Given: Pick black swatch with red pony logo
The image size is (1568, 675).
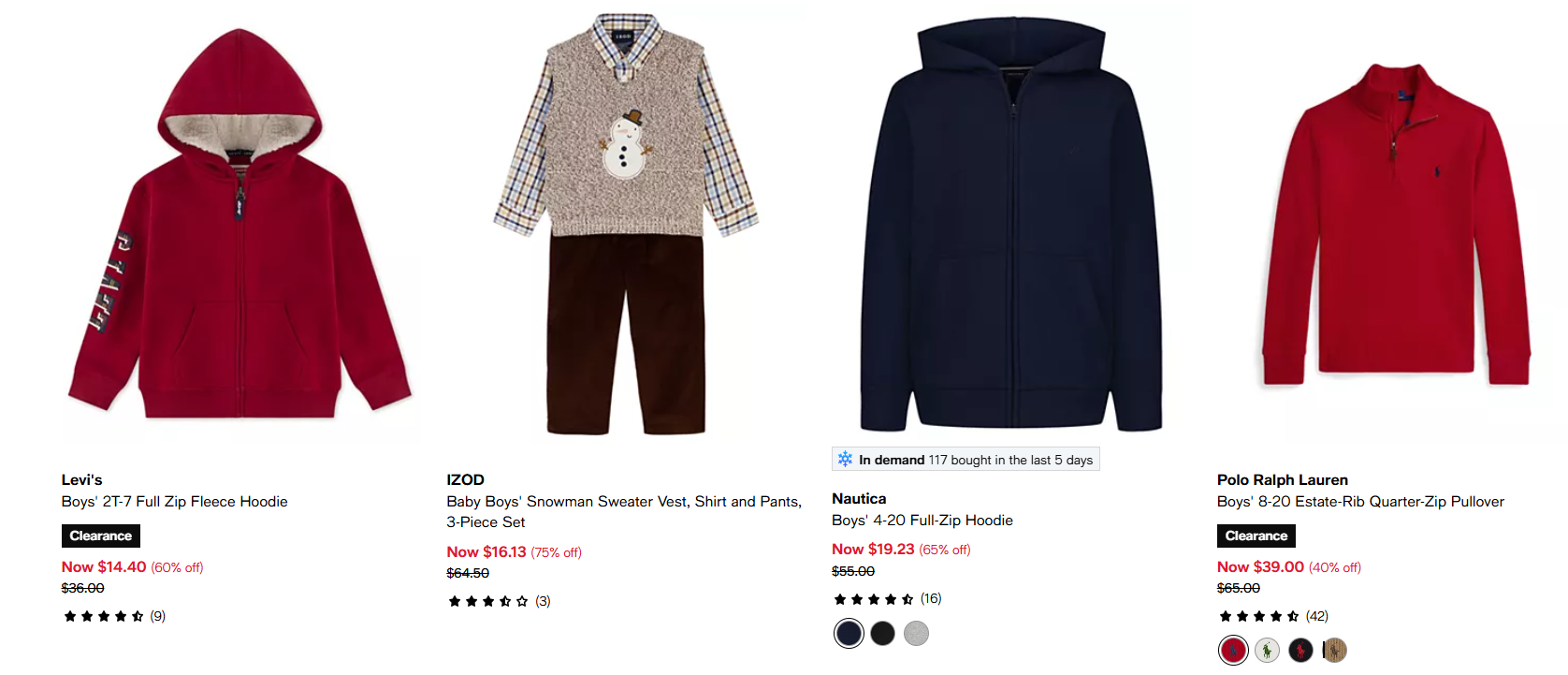Looking at the screenshot, I should 1300,650.
